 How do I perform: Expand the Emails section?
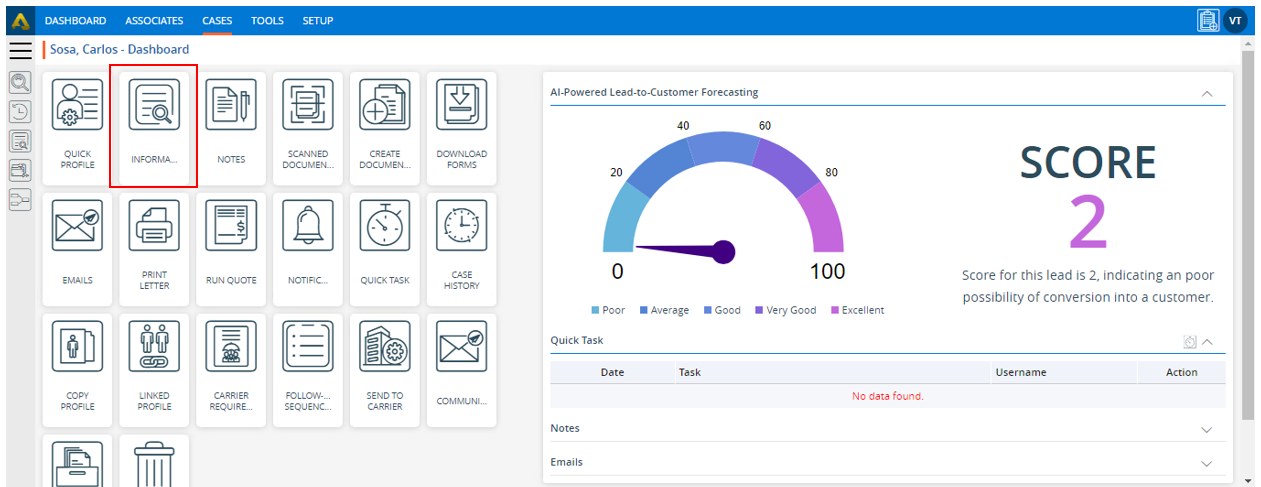pyautogui.click(x=1207, y=463)
